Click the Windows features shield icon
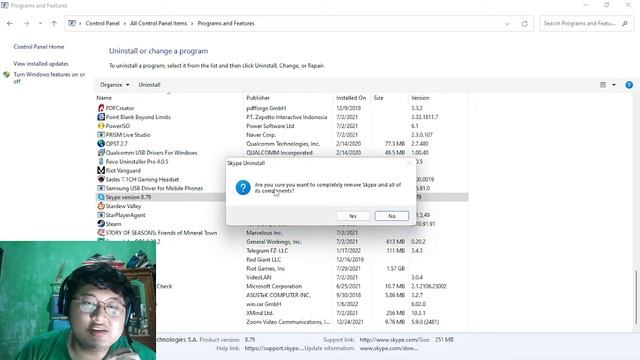 click(x=7, y=75)
